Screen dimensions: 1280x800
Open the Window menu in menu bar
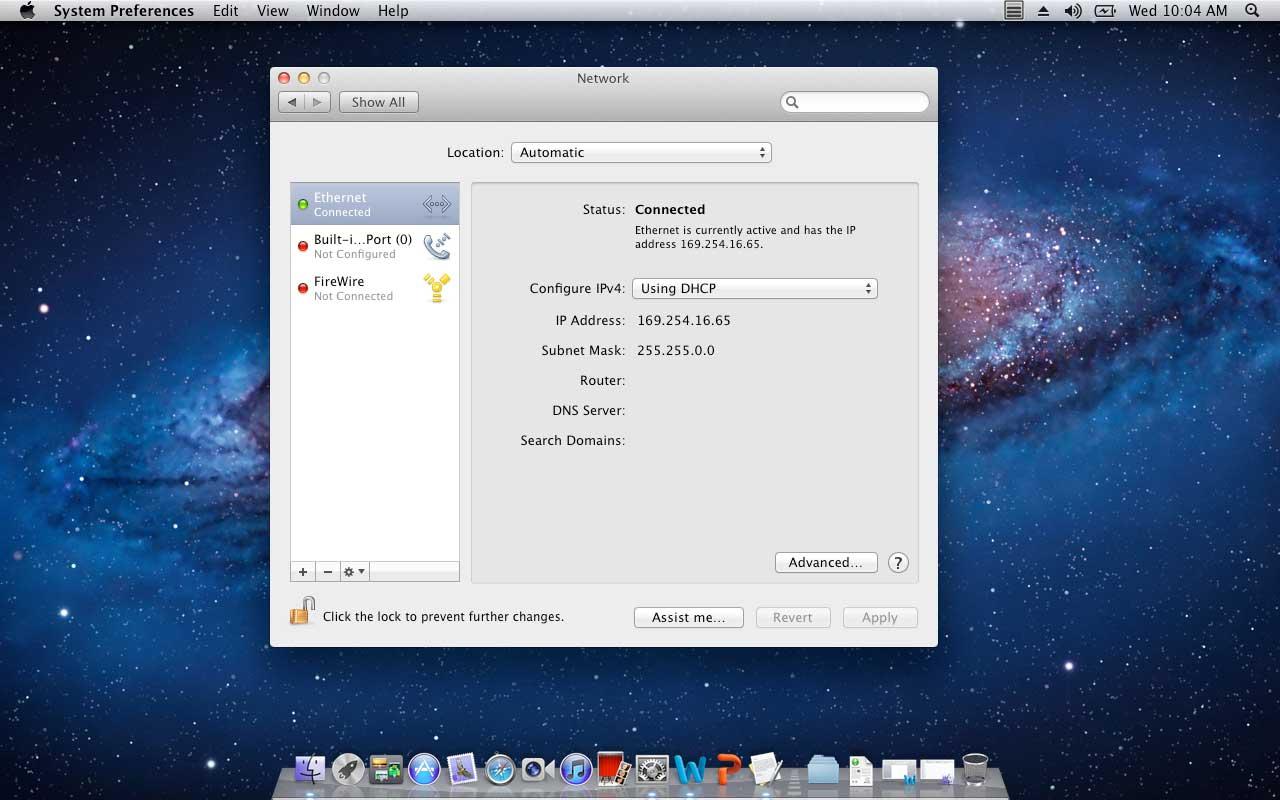(333, 11)
